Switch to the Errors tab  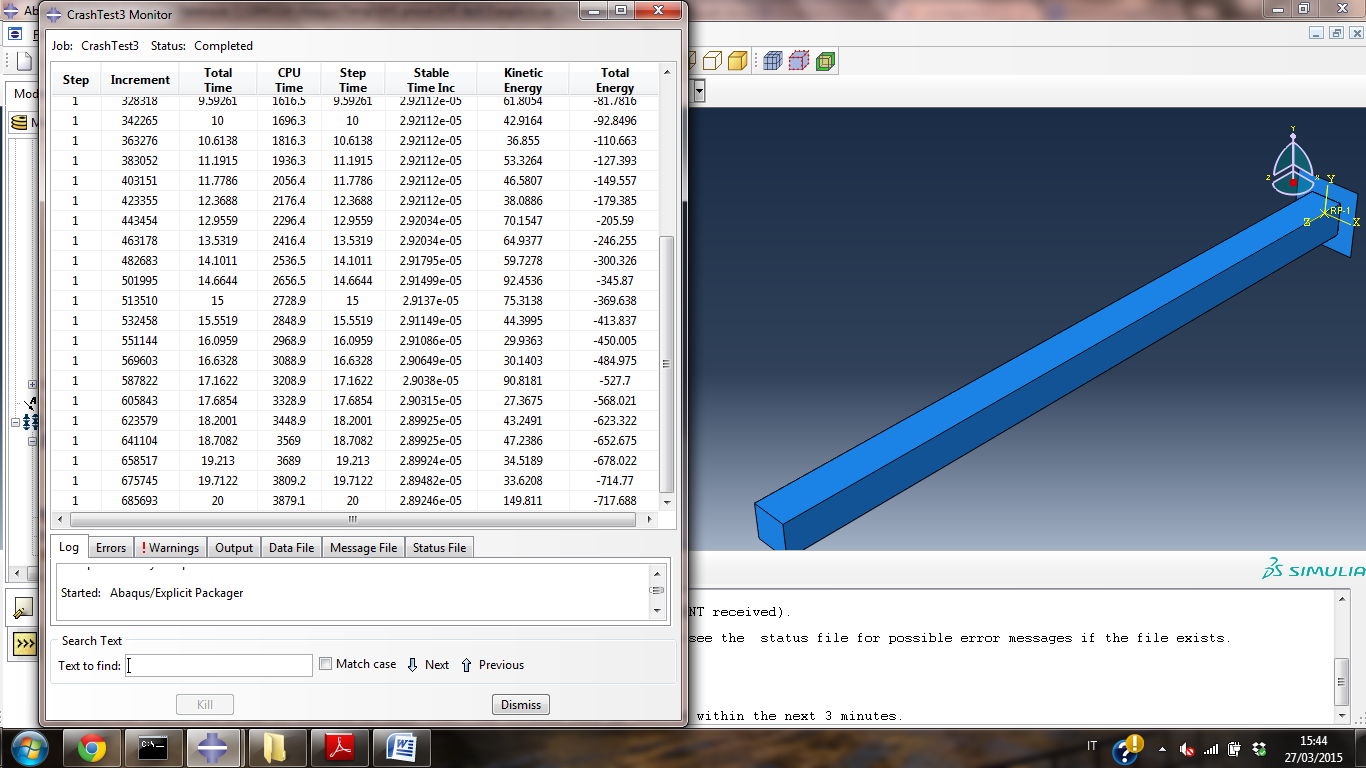click(110, 548)
